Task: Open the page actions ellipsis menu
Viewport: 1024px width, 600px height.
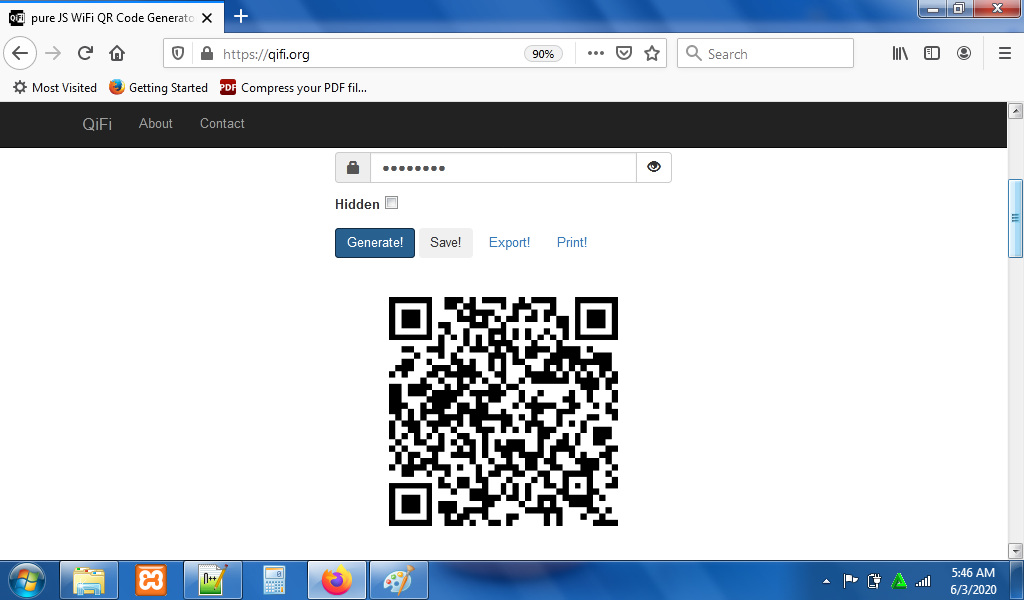Action: click(x=595, y=53)
